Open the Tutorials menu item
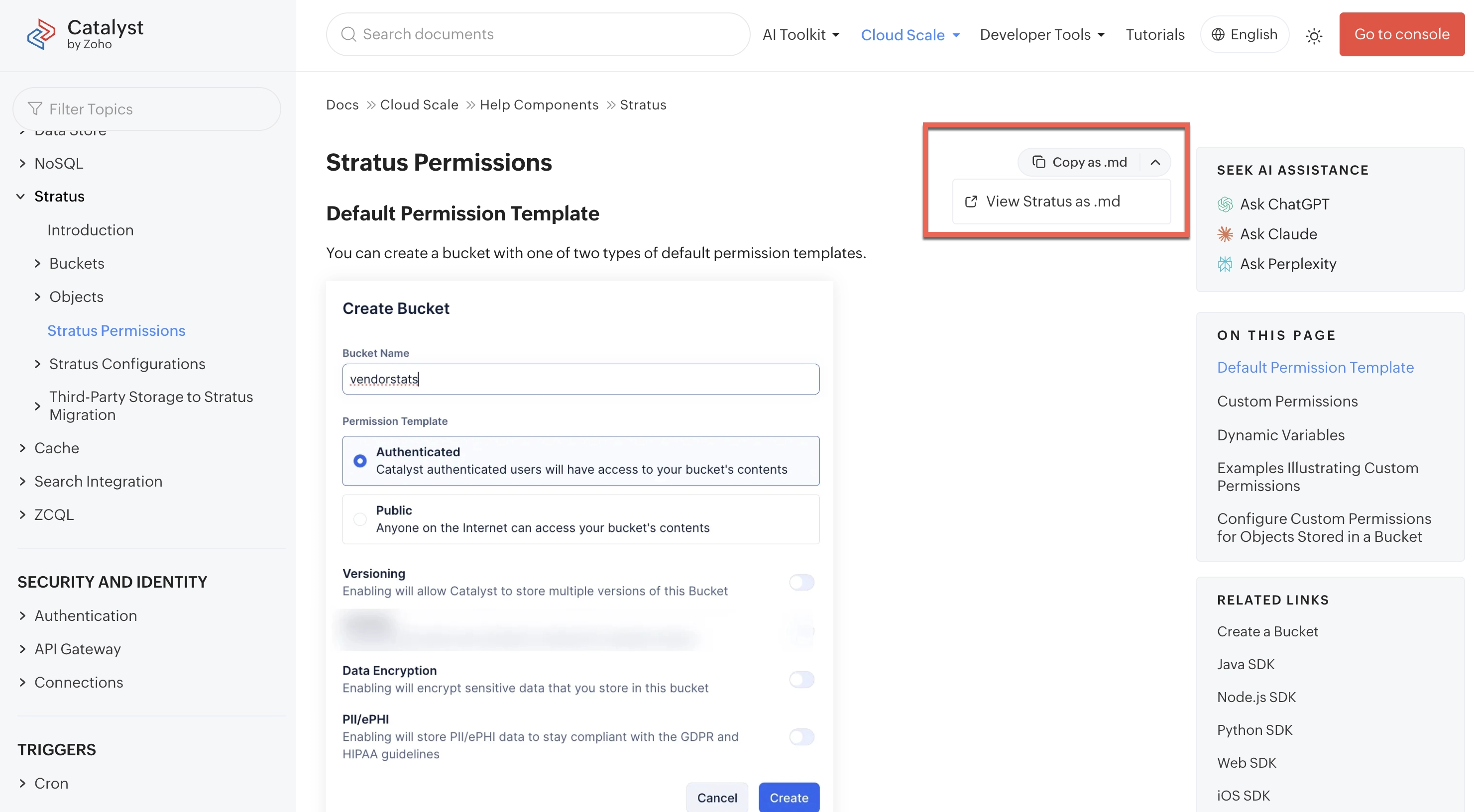 click(1155, 34)
